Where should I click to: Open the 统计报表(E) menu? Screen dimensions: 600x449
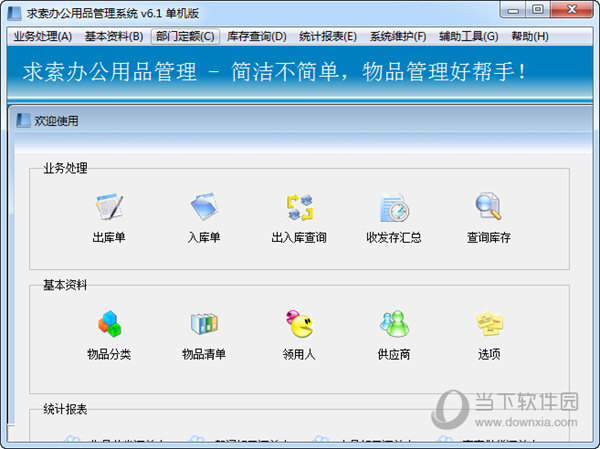(x=327, y=37)
